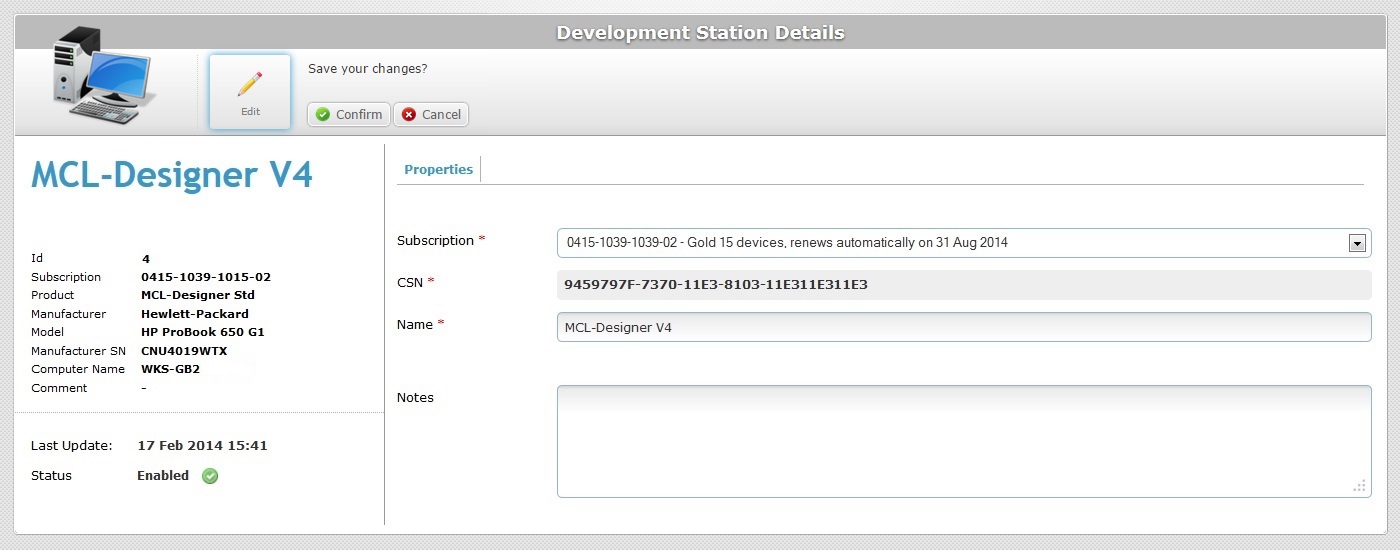
Task: Click the Edit pencil button
Action: [x=250, y=92]
